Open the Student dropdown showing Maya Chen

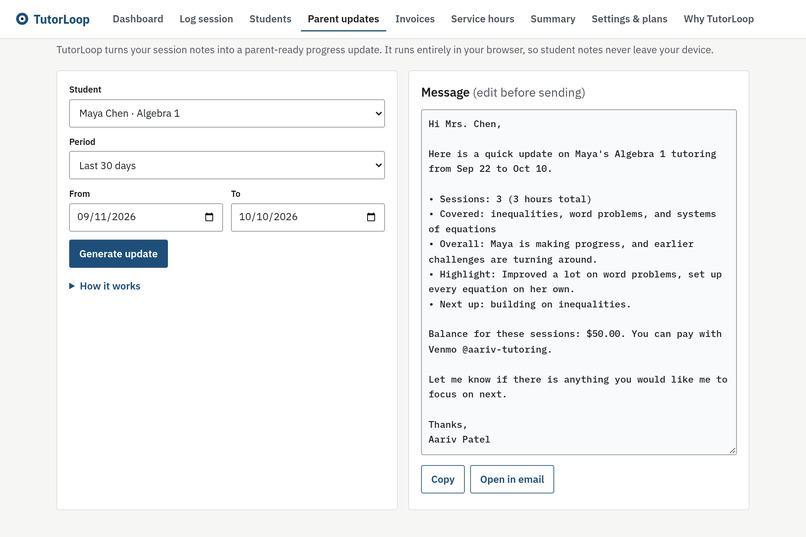coord(227,114)
